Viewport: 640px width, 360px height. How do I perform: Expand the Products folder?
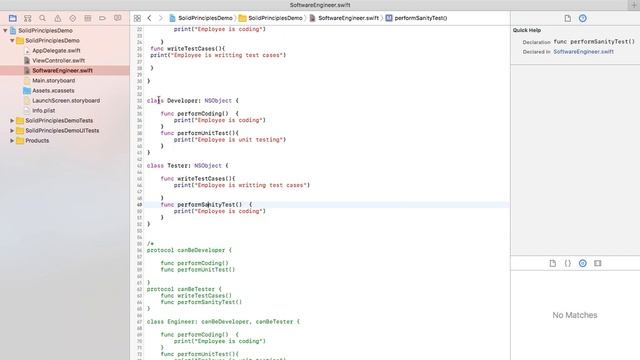(12, 140)
